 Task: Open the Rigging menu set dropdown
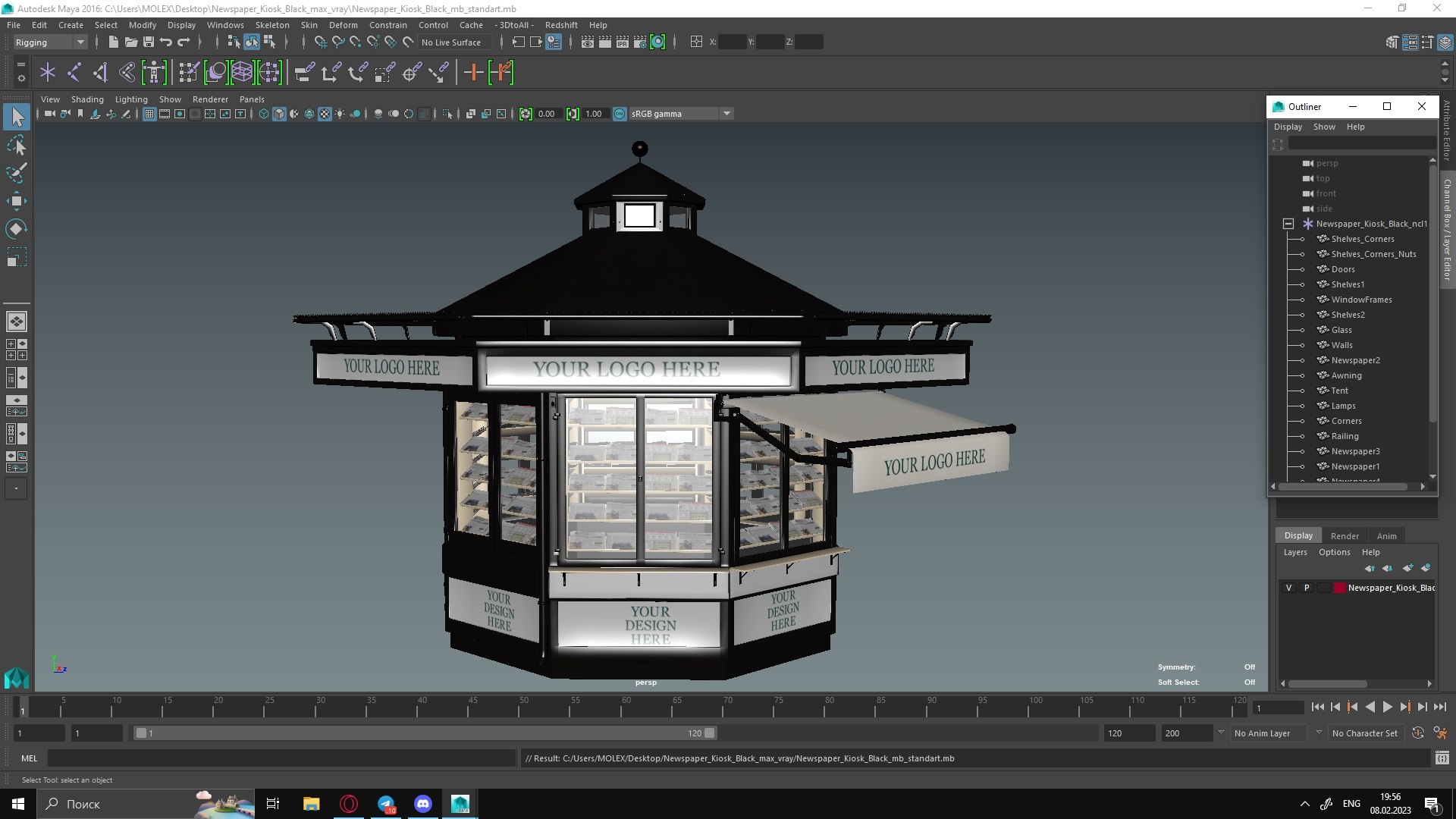(50, 42)
